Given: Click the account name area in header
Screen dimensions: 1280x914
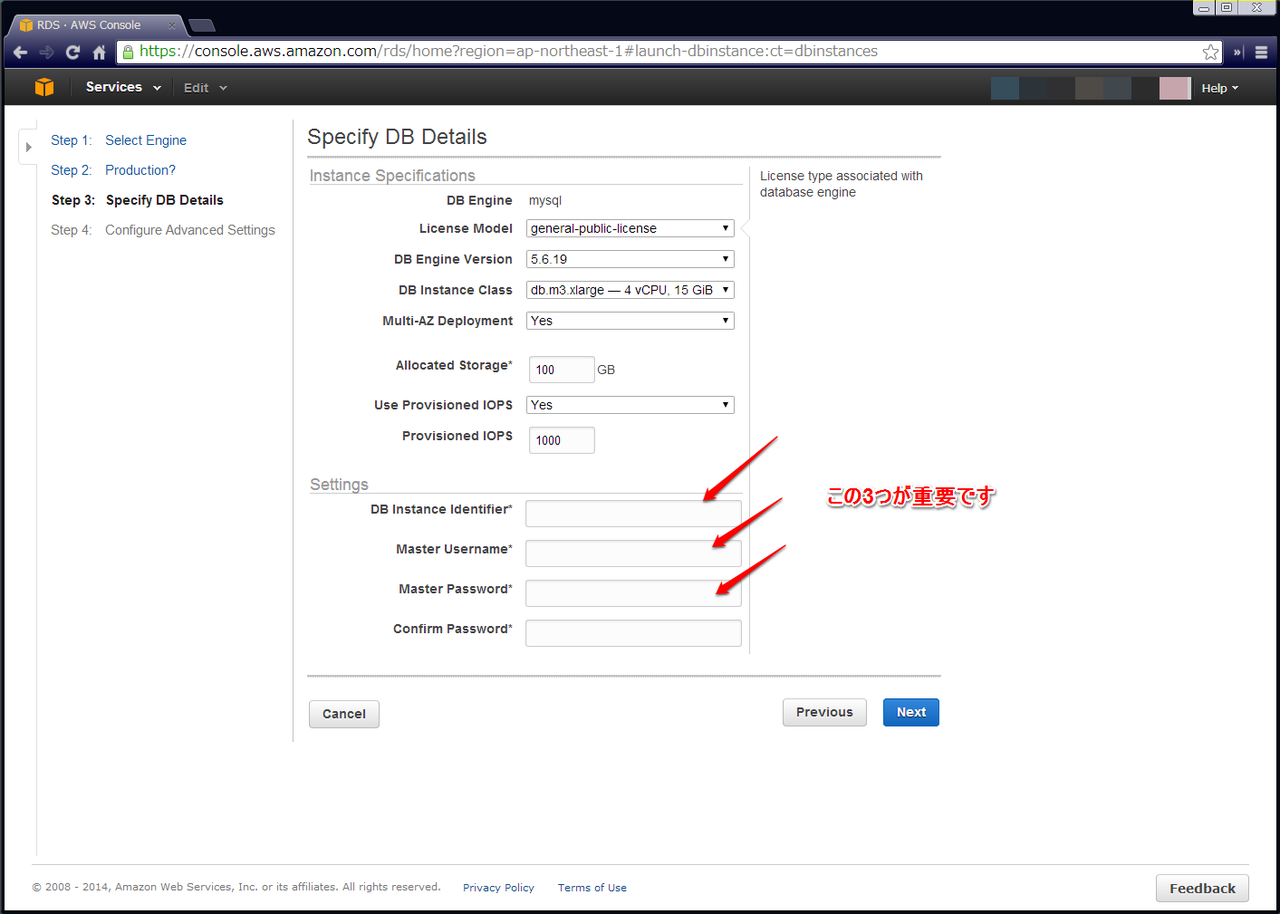Looking at the screenshot, I should point(1091,88).
